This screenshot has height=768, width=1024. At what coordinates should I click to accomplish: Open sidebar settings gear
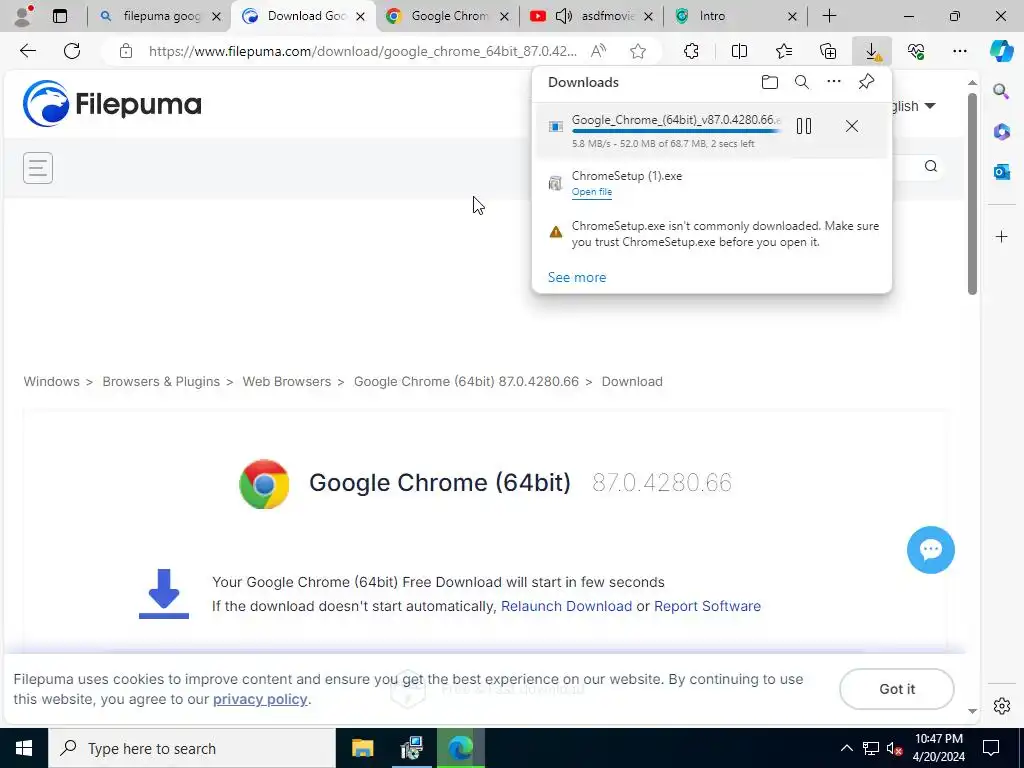click(x=1002, y=706)
